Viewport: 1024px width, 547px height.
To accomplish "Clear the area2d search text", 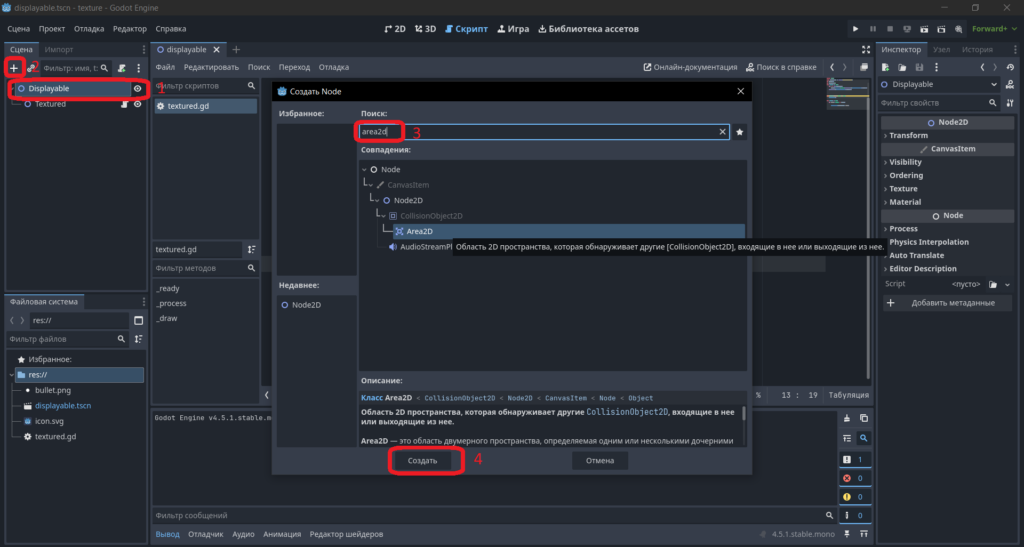I will [x=722, y=132].
